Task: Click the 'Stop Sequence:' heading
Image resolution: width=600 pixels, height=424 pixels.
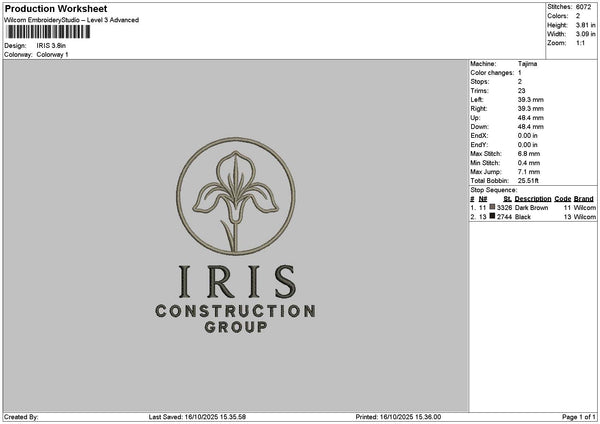Action: coord(494,190)
